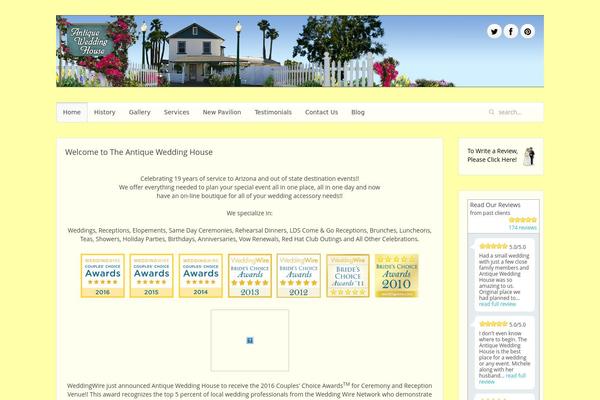Open the Facebook social icon
The width and height of the screenshot is (600, 400).
coord(511,31)
